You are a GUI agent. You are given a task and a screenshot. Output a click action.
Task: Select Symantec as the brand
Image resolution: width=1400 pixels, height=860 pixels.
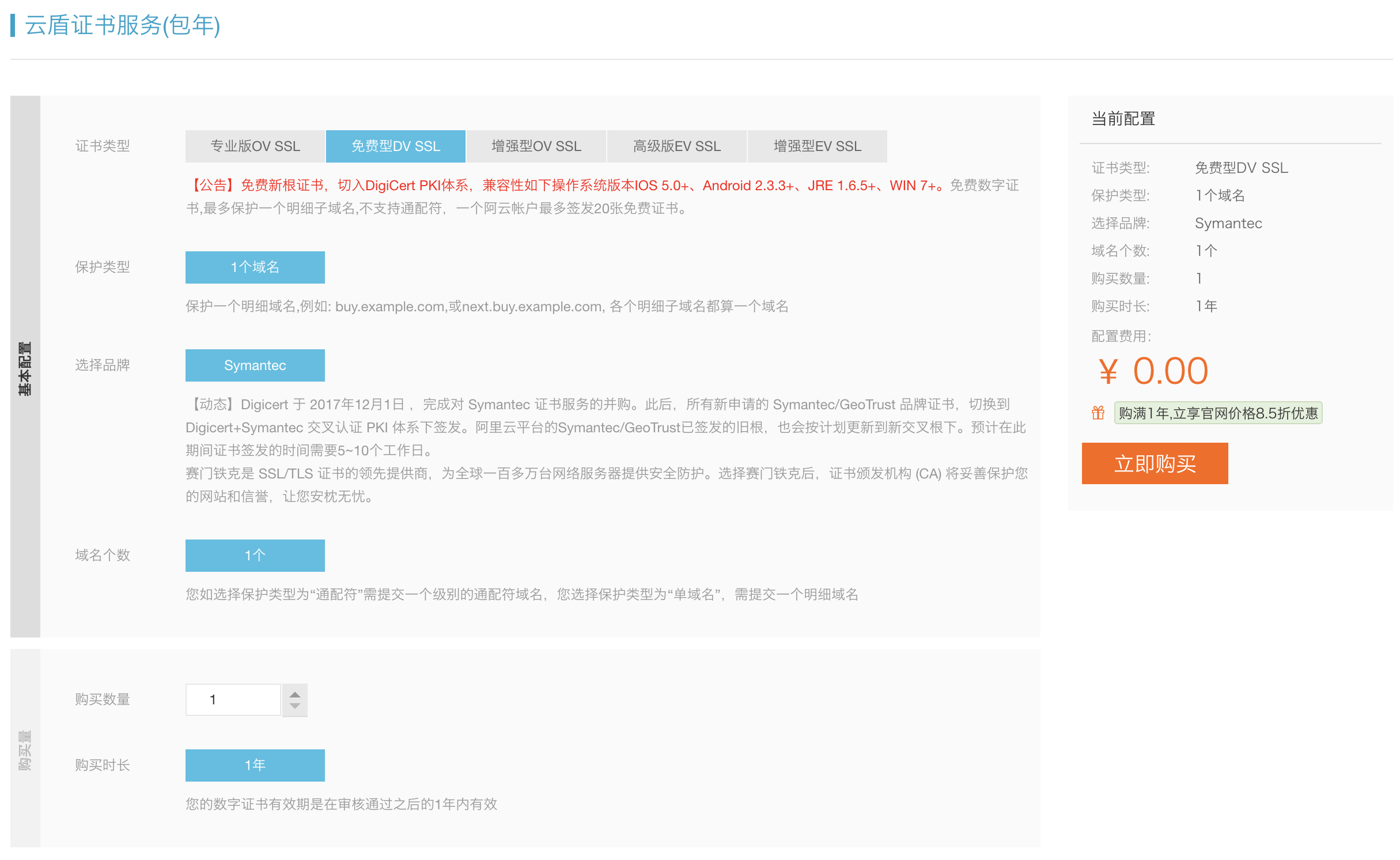pos(255,365)
